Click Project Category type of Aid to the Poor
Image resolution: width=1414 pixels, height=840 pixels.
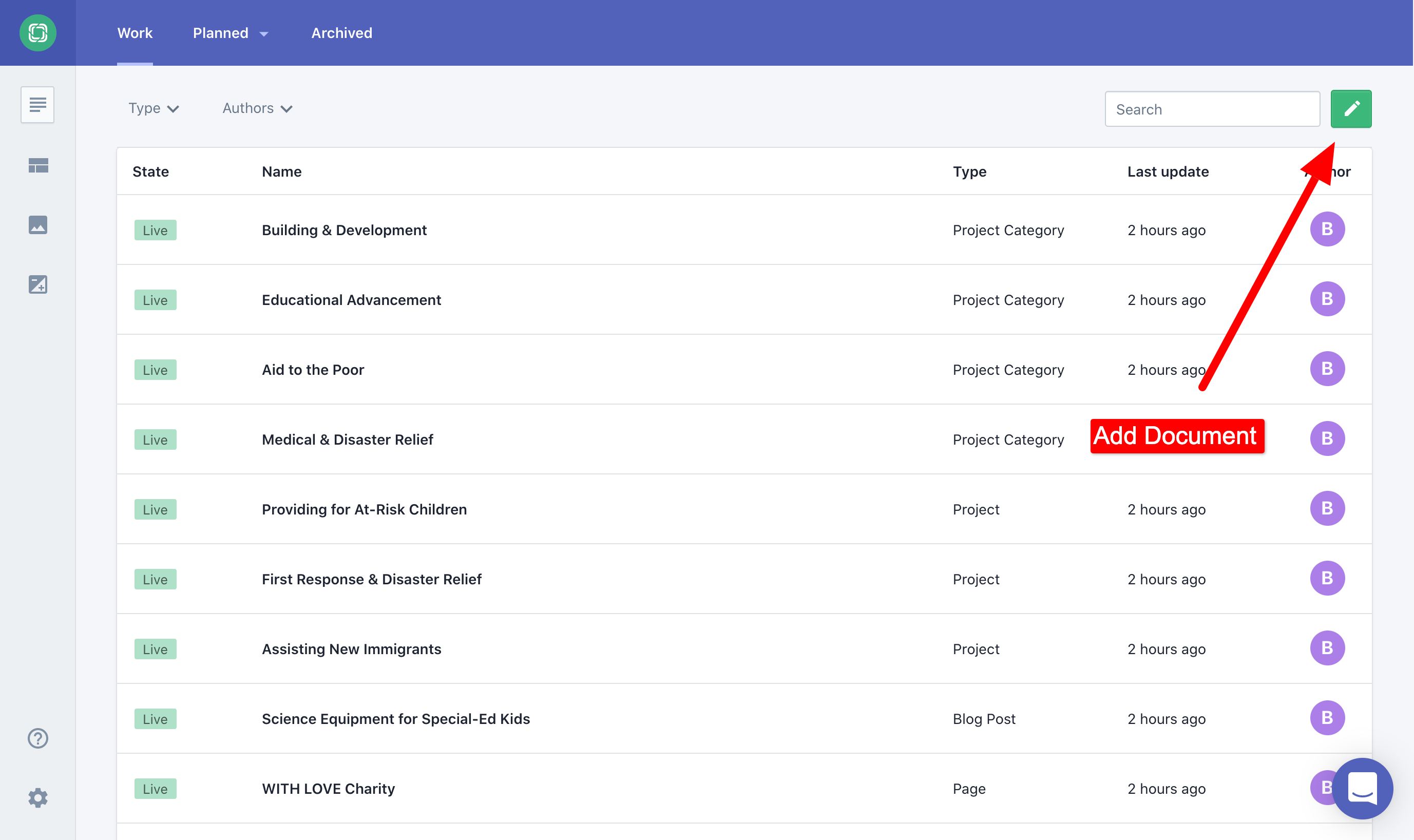click(1008, 370)
